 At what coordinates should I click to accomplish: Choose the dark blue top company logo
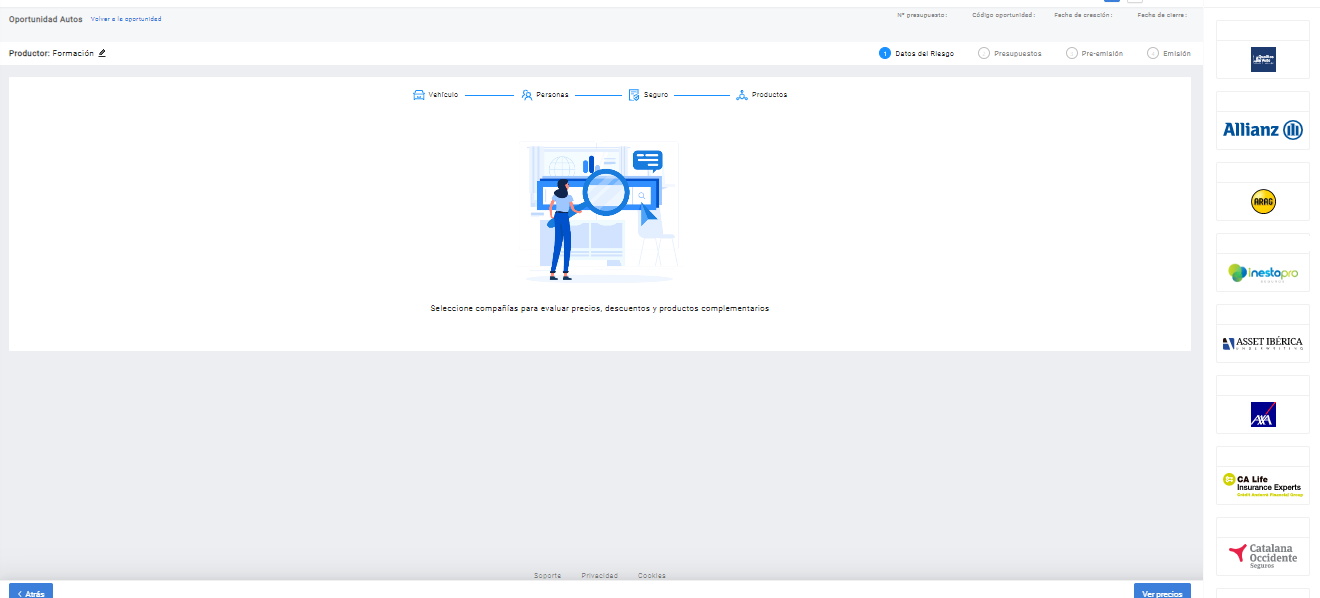click(x=1263, y=59)
